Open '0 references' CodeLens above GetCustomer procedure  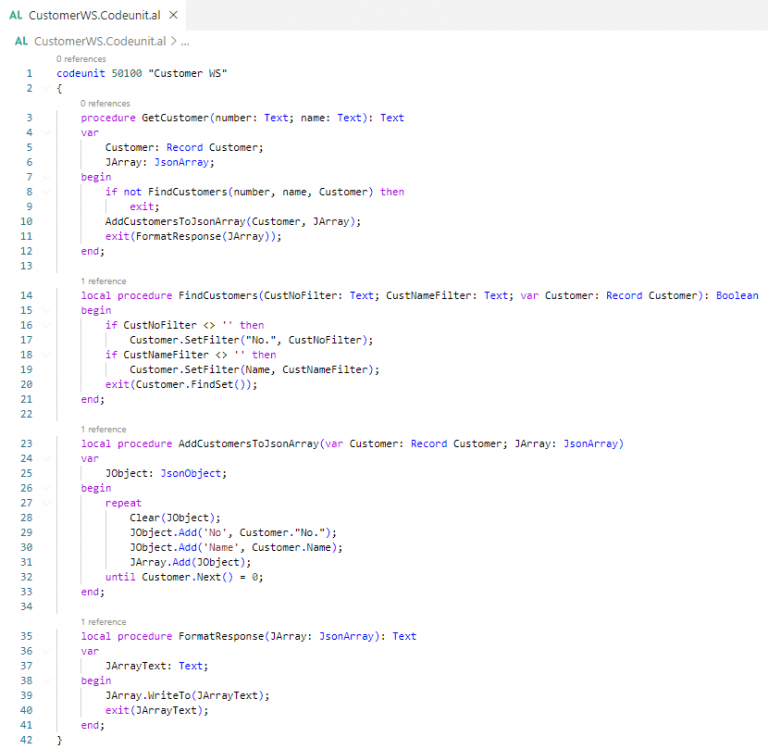(105, 103)
